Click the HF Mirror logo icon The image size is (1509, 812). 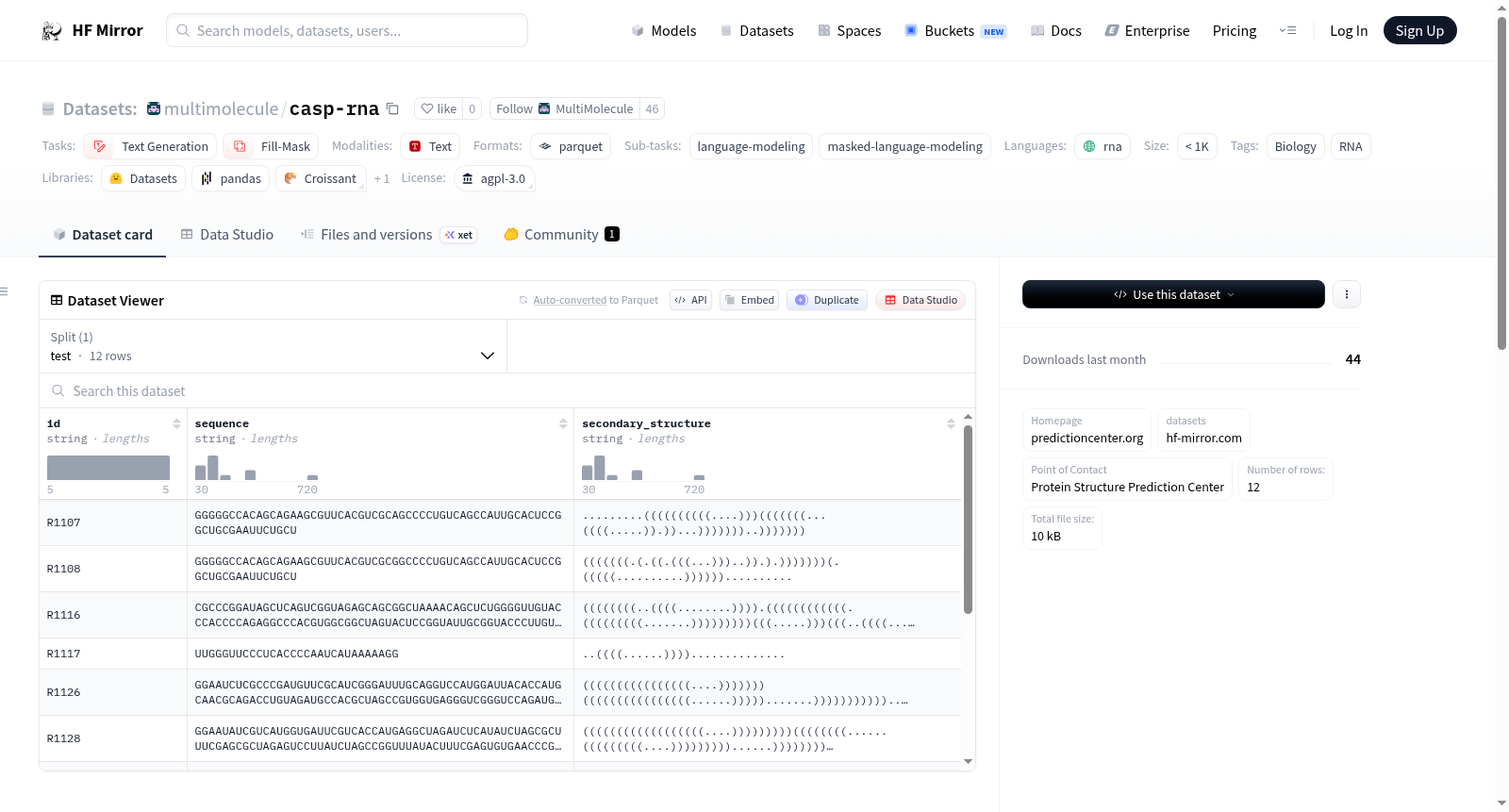coord(52,31)
